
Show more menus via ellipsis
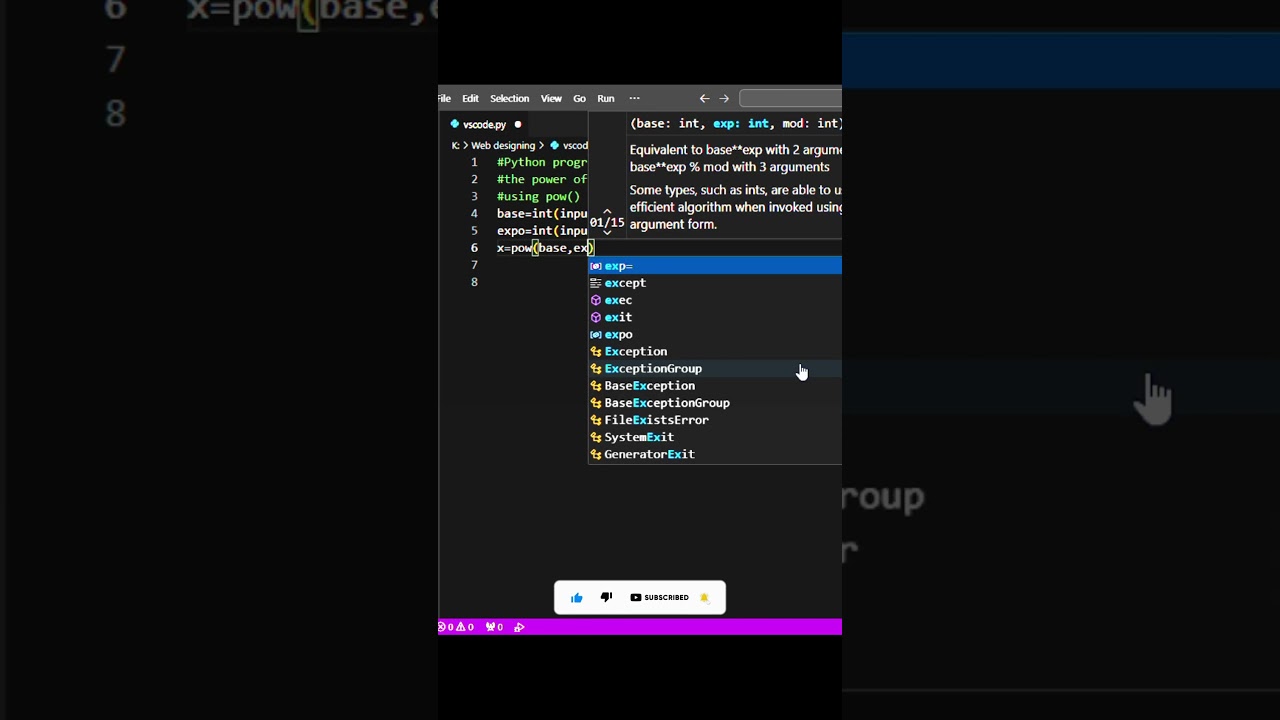click(634, 98)
